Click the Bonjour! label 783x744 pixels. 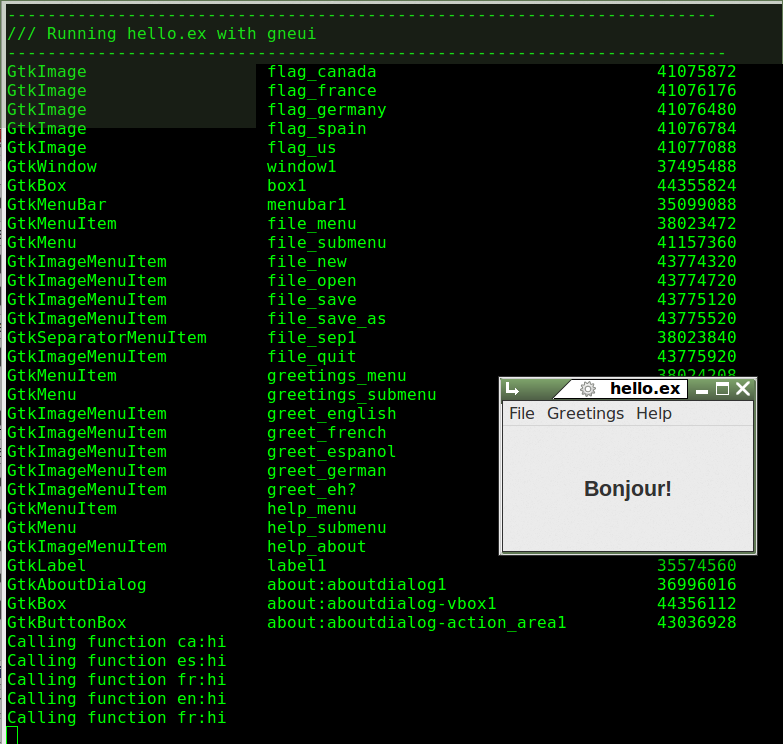tap(627, 489)
